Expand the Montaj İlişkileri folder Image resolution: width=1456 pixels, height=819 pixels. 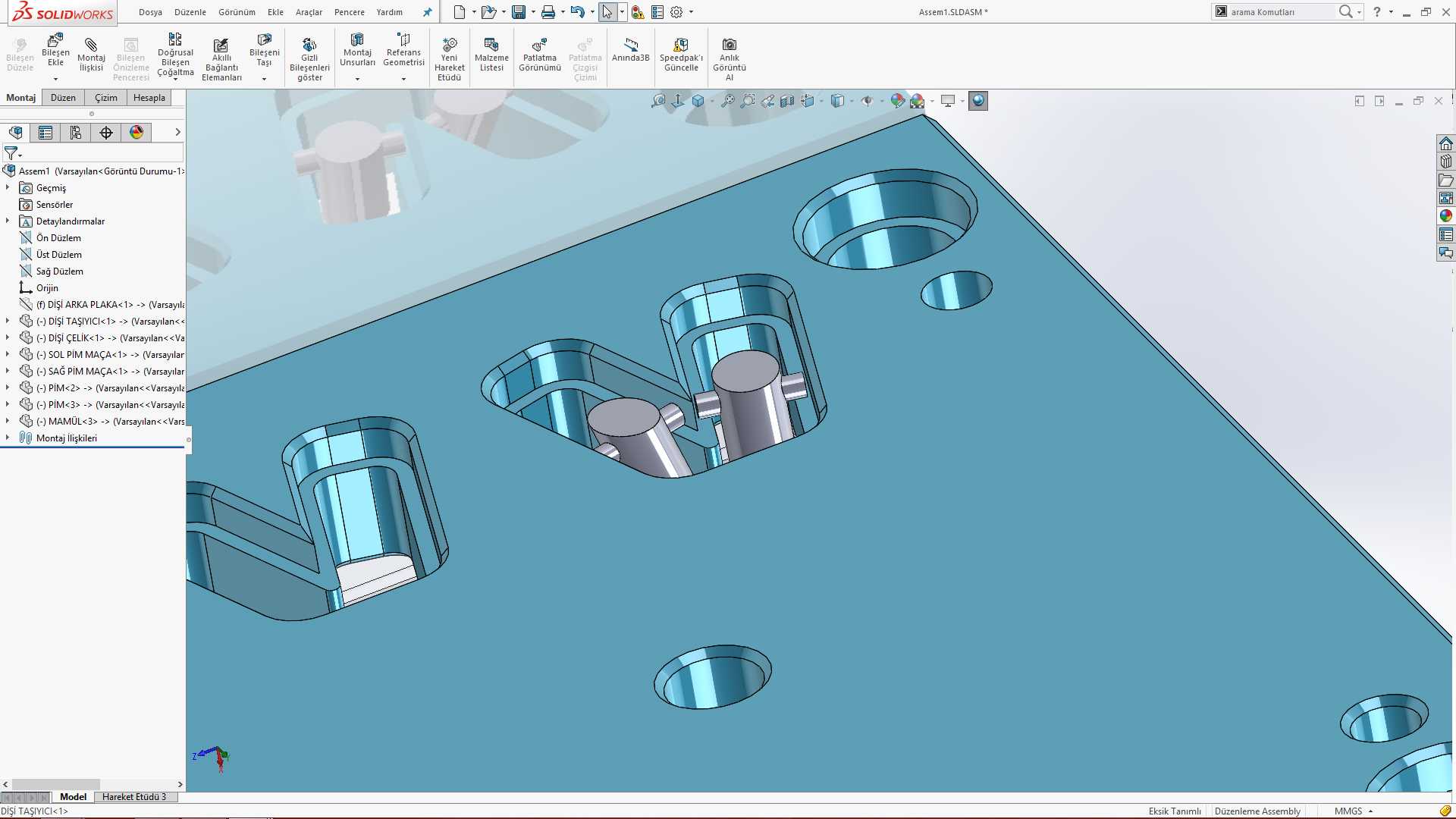click(8, 438)
